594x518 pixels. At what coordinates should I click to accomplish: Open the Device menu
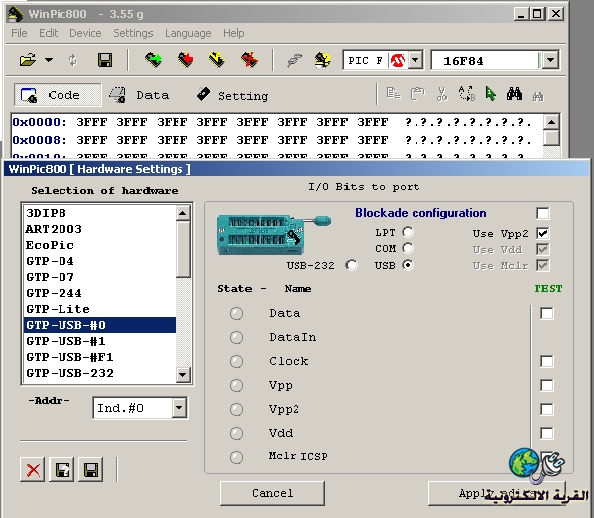[85, 33]
